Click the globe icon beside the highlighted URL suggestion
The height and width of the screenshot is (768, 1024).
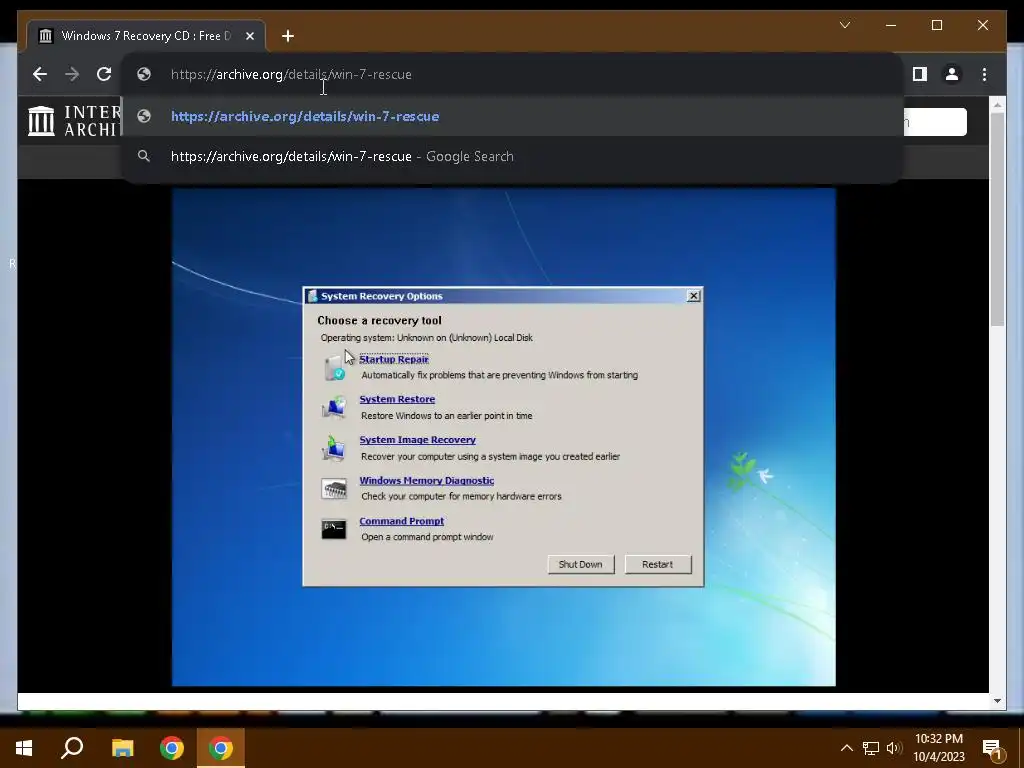tap(144, 116)
